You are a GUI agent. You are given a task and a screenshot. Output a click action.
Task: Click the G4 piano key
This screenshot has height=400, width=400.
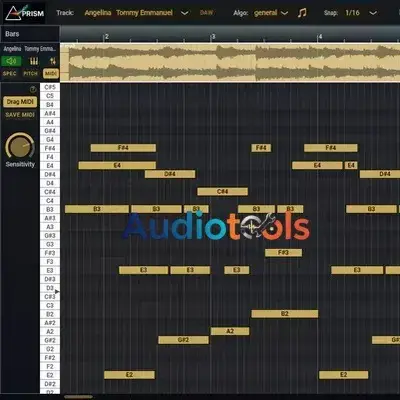[50, 139]
